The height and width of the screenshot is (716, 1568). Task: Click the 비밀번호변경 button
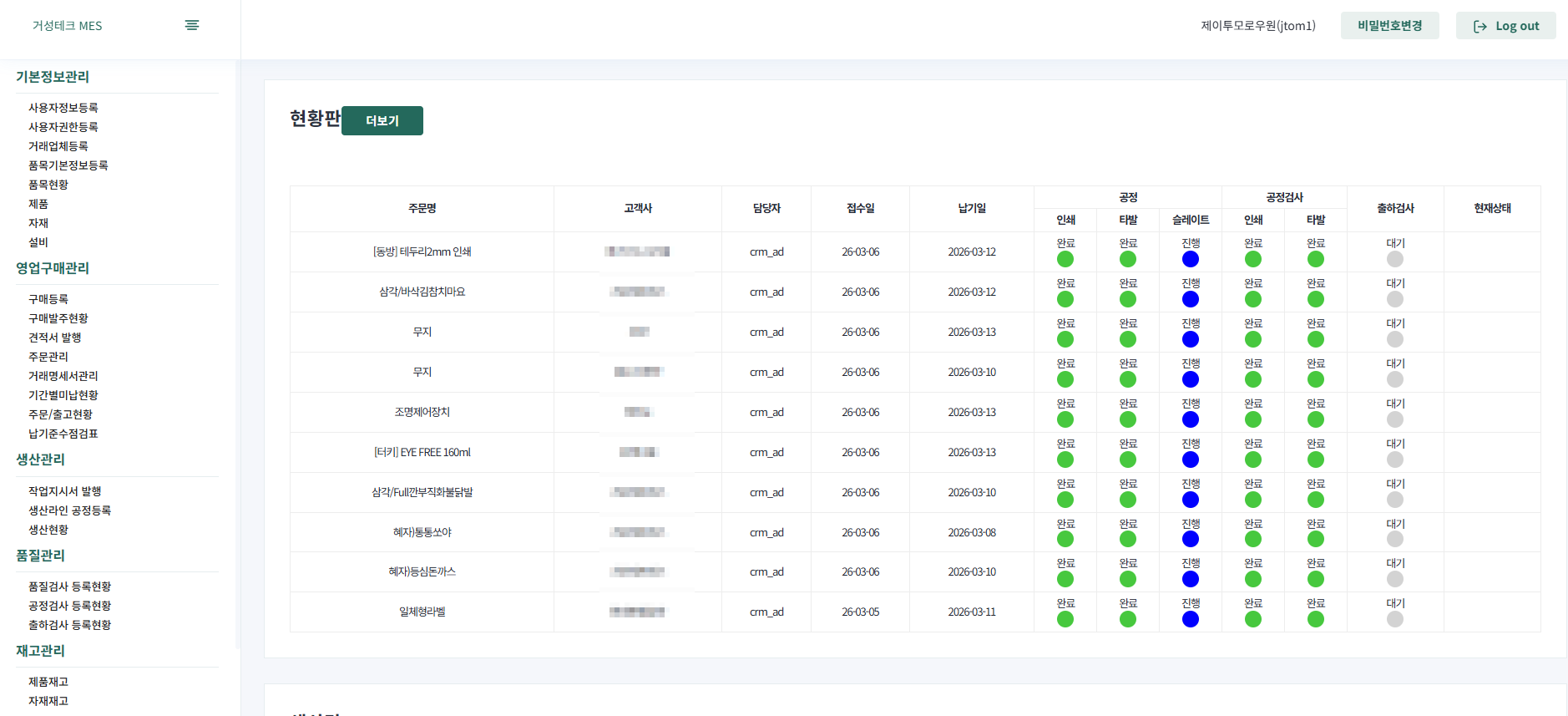tap(1389, 26)
